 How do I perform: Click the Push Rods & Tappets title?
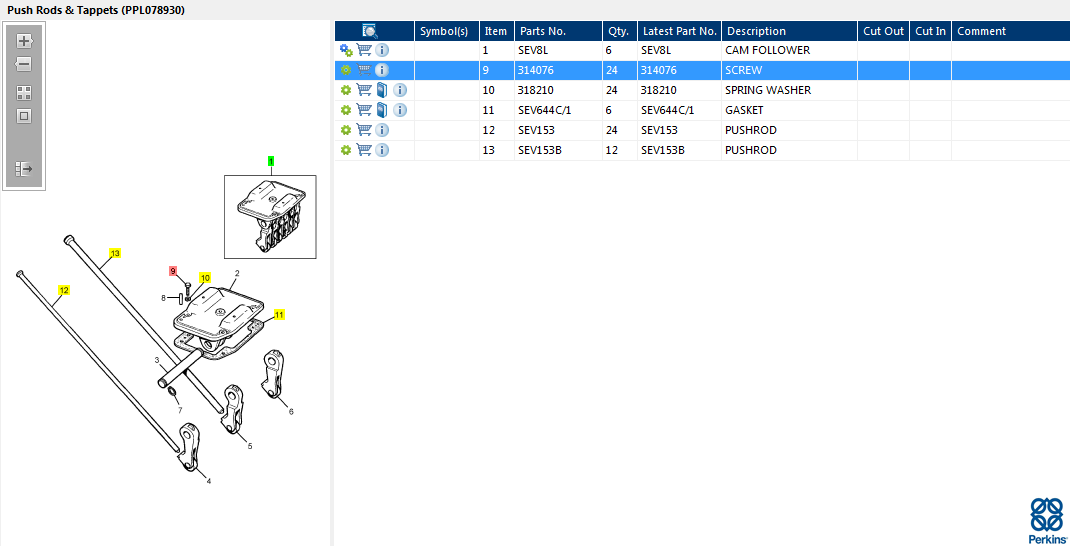click(x=96, y=10)
